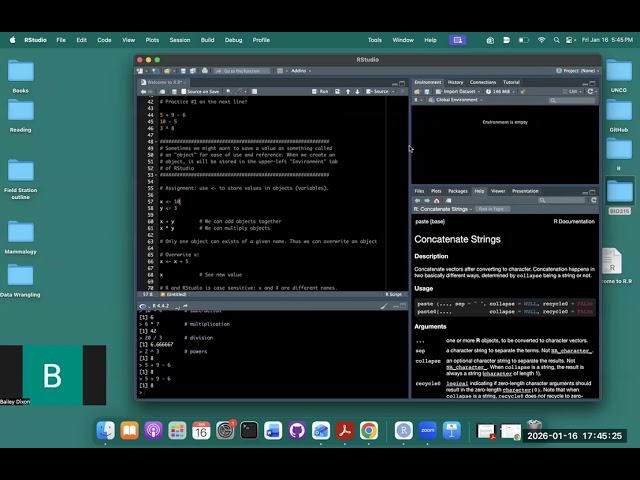The width and height of the screenshot is (640, 480).
Task: Click the Help pane forward arrow
Action: (x=427, y=200)
